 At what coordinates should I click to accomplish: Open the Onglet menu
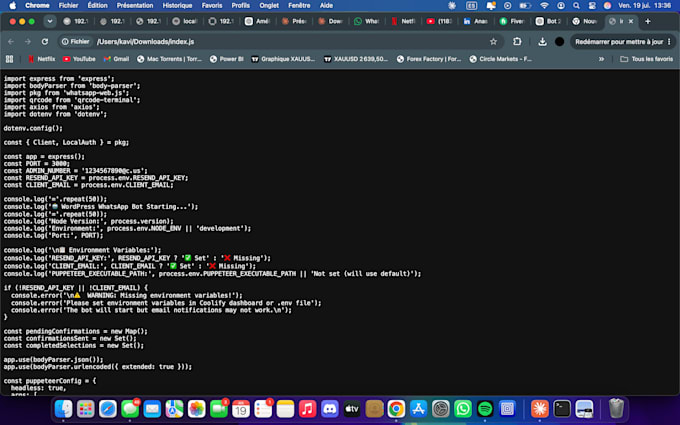point(269,6)
